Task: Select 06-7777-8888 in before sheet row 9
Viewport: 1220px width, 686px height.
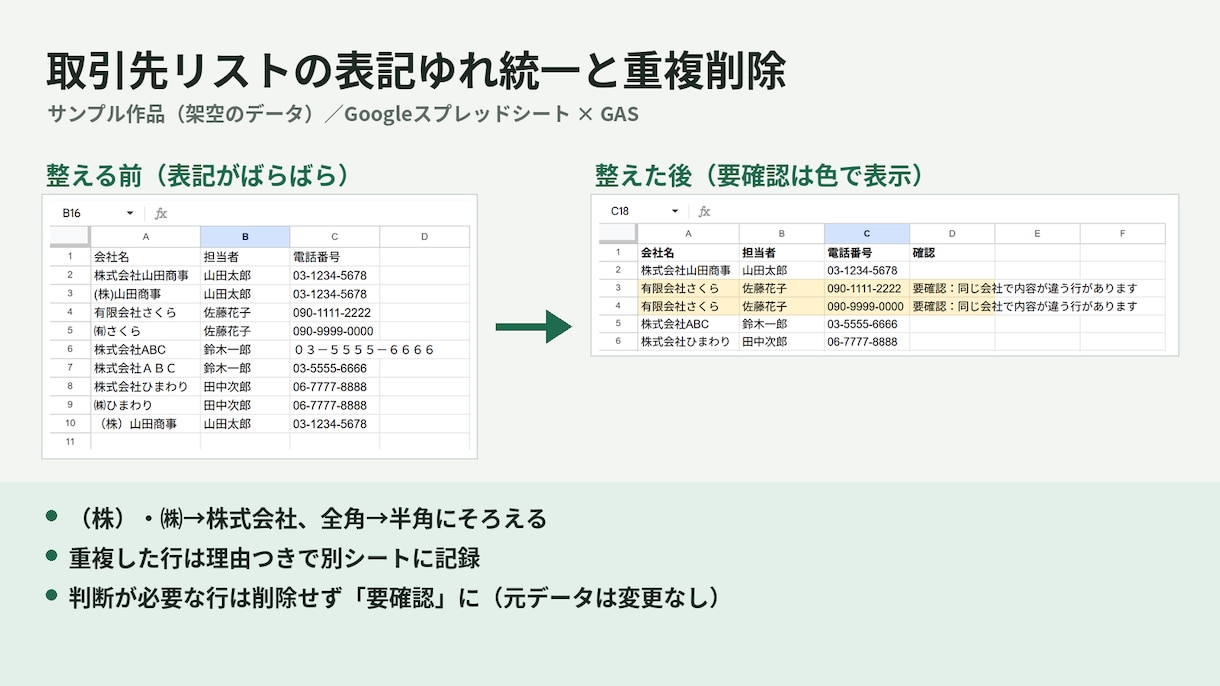Action: tap(335, 405)
